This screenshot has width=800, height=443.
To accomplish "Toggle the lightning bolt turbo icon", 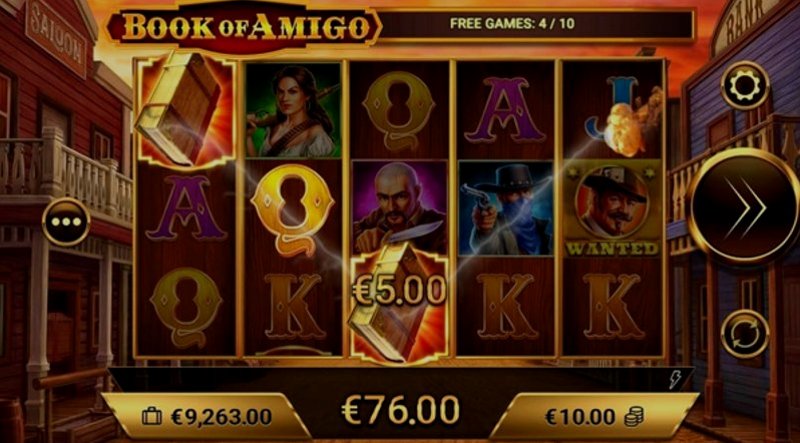I will point(674,380).
